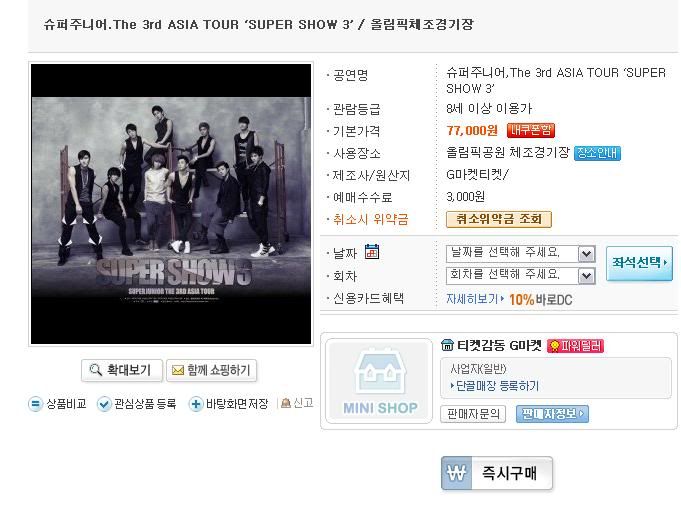Screen dimensions: 681x517
Task: Click the 바탕화면저장 plus icon
Action: pos(195,404)
